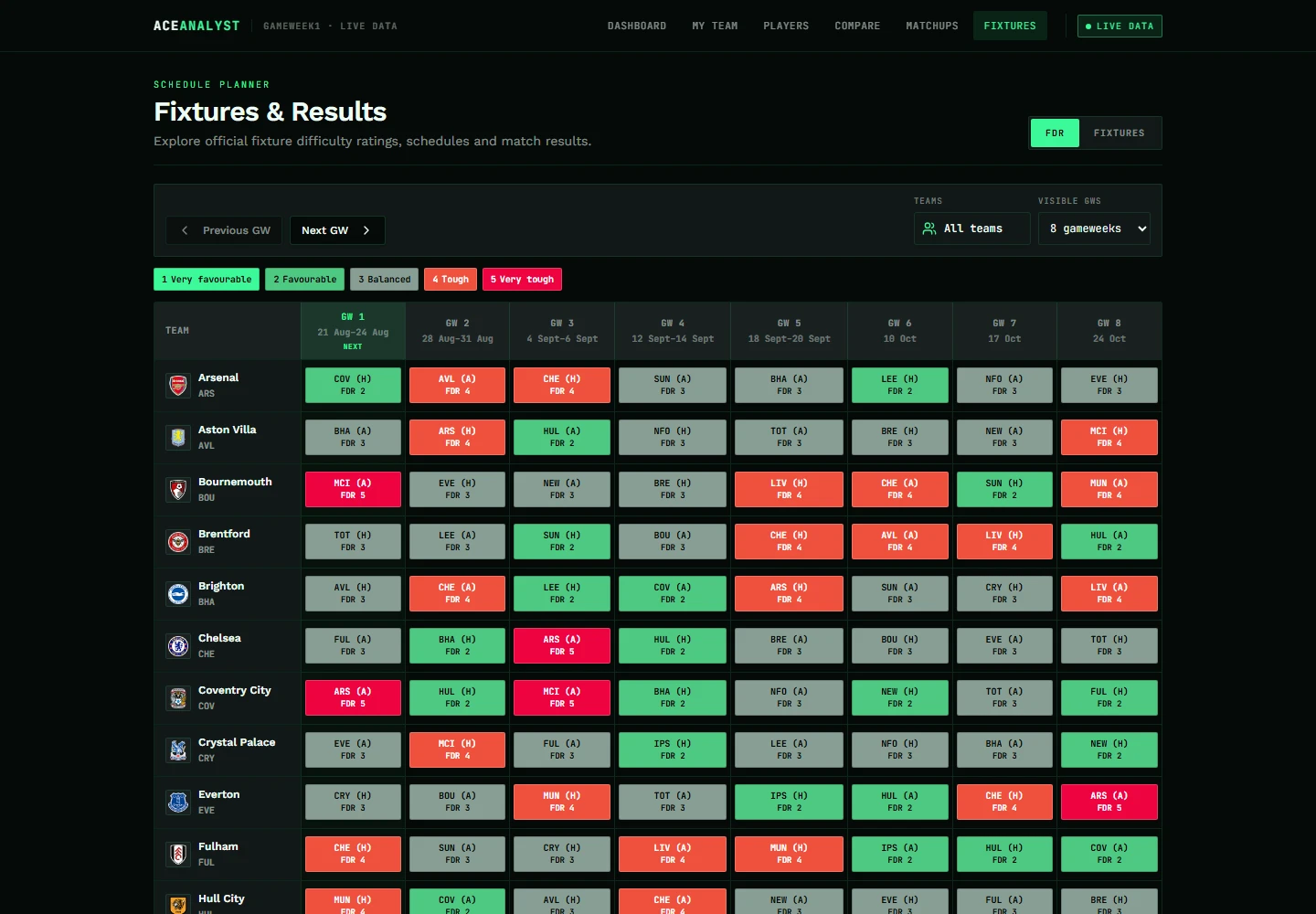Go to the Matchups nav item
1316x914 pixels.
(932, 26)
